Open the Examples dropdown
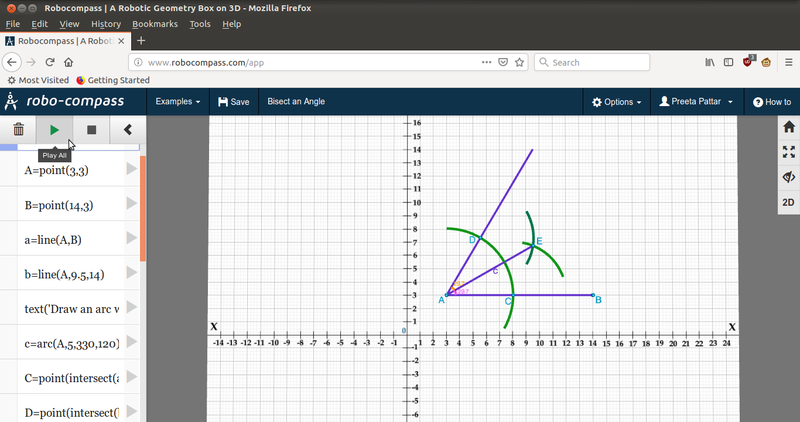Screen dimensions: 800x422 point(178,102)
